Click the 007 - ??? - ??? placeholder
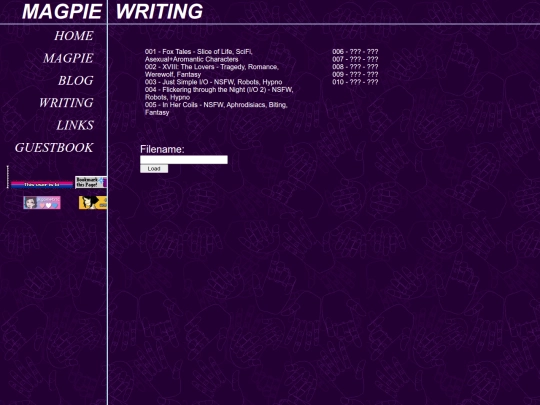Image resolution: width=540 pixels, height=405 pixels. tap(355, 59)
